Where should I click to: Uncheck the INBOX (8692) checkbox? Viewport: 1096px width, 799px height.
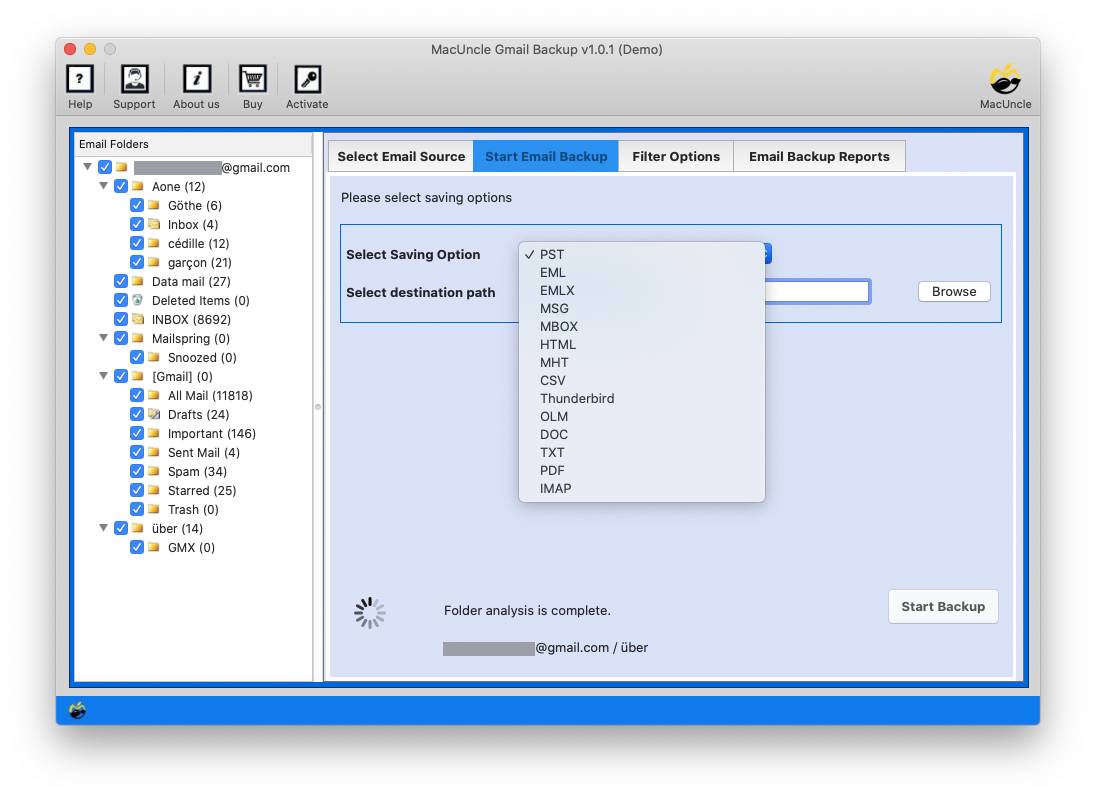121,319
